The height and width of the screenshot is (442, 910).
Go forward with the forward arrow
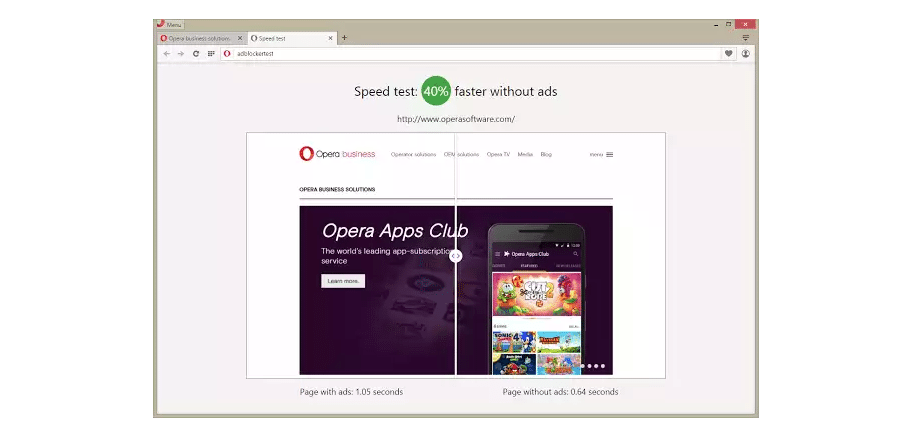pyautogui.click(x=180, y=53)
